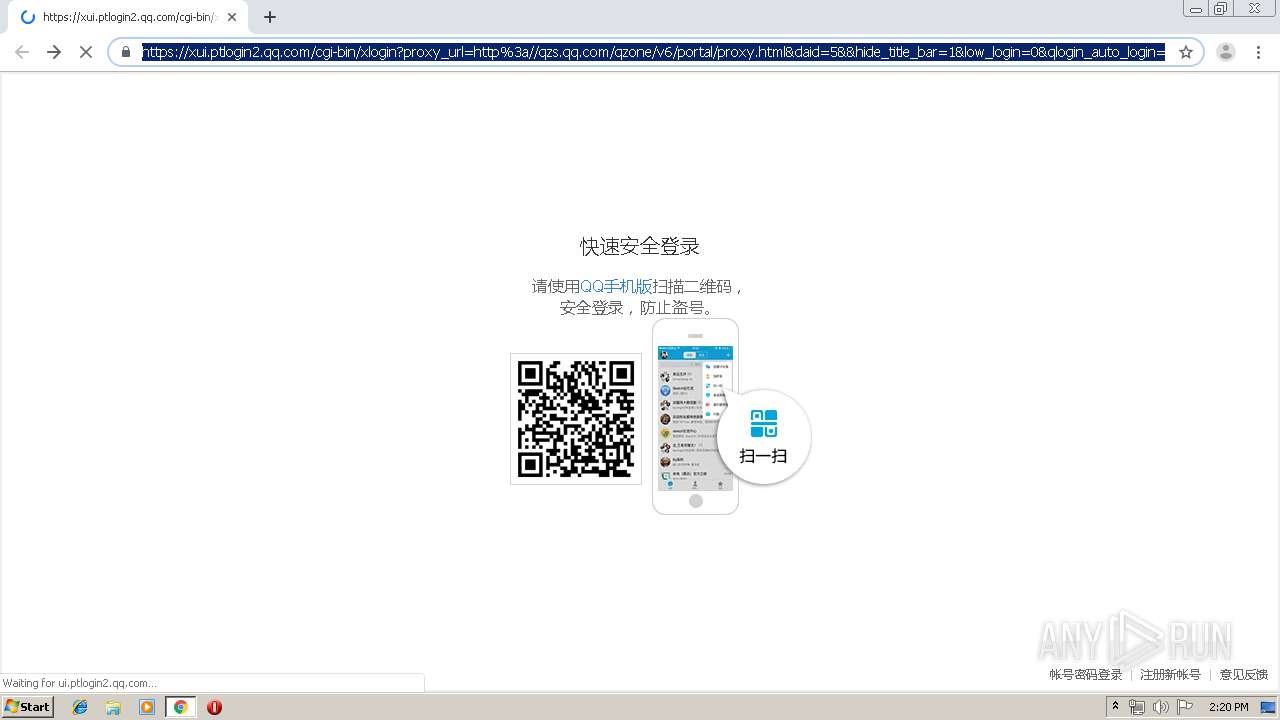Viewport: 1280px width, 720px height.
Task: Restore down the Chrome window
Action: tap(1221, 9)
